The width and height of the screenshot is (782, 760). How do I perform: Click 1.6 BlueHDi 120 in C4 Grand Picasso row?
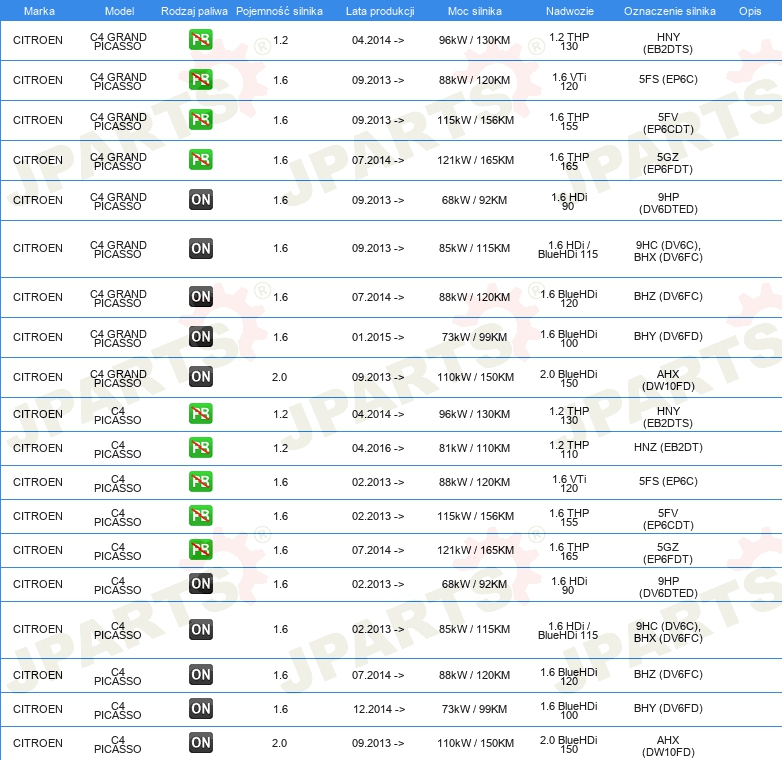pyautogui.click(x=569, y=298)
